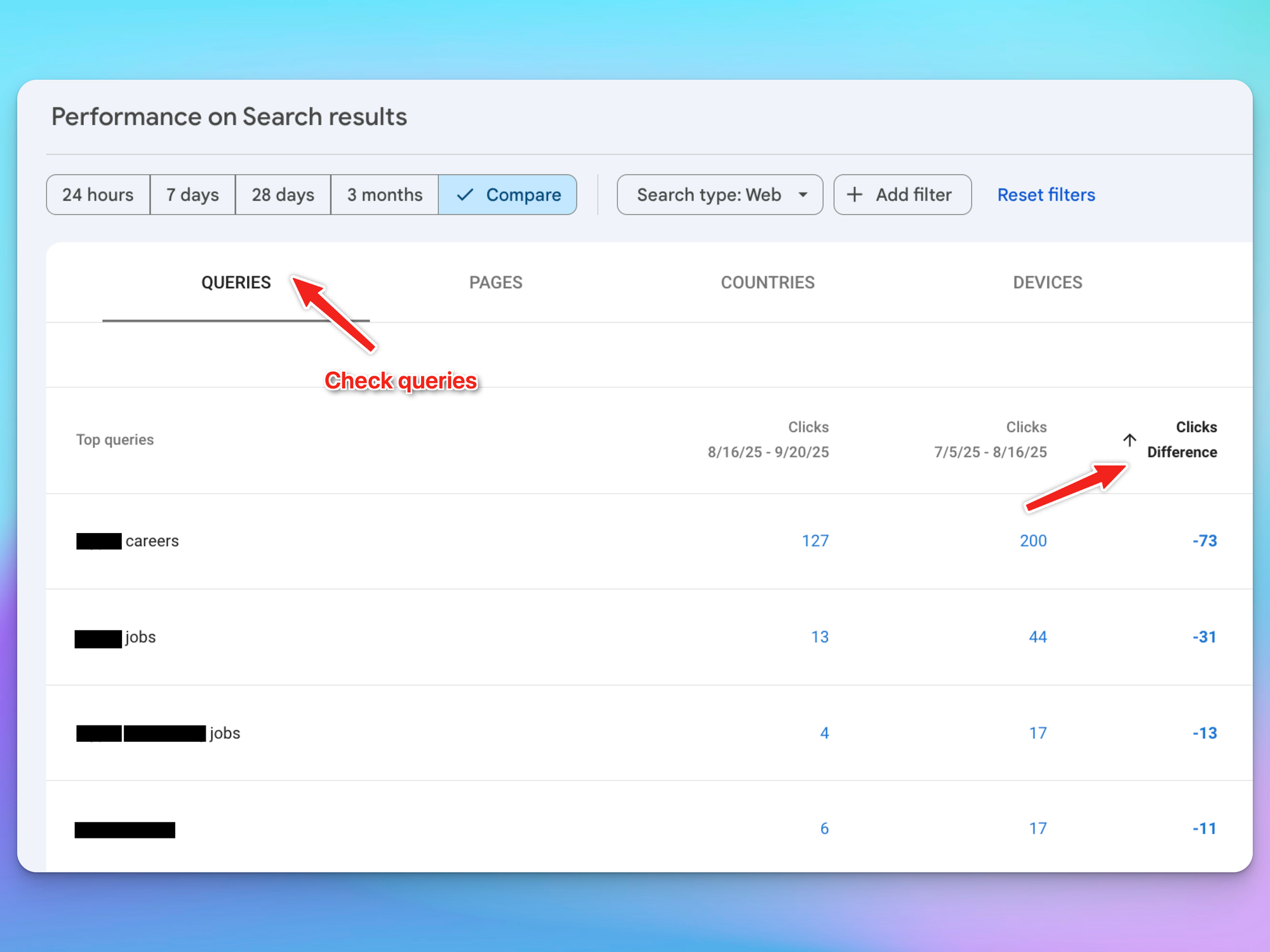Click the plus icon in Add filter
Viewport: 1270px width, 952px height.
click(855, 195)
